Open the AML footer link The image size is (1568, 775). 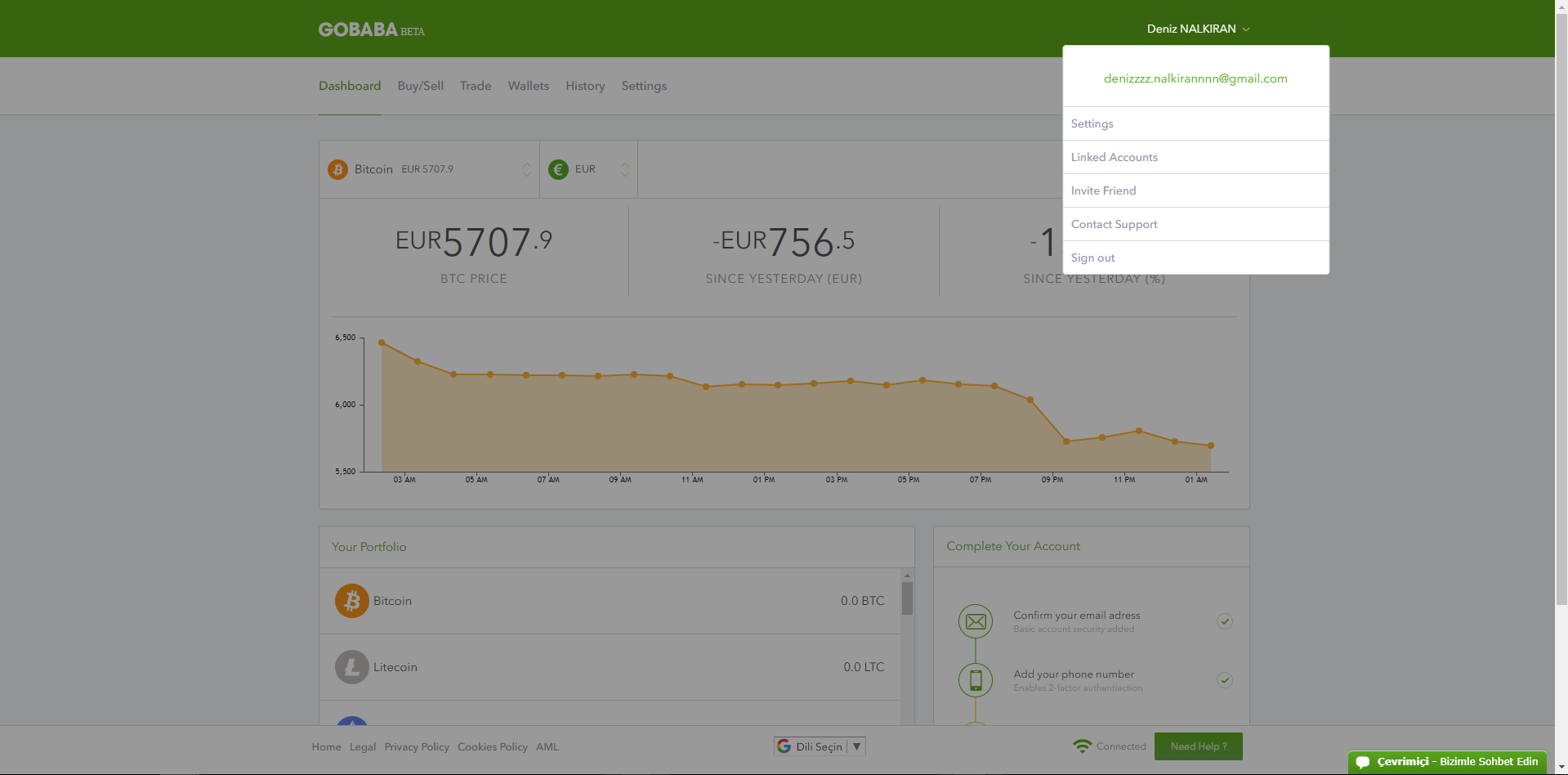click(x=547, y=747)
